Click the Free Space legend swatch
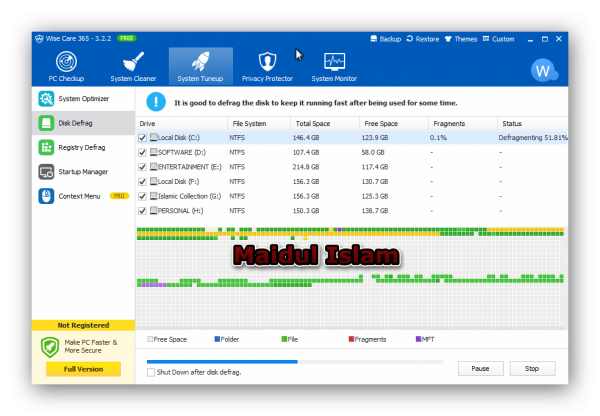Viewport: 600px width, 416px height. [150, 339]
